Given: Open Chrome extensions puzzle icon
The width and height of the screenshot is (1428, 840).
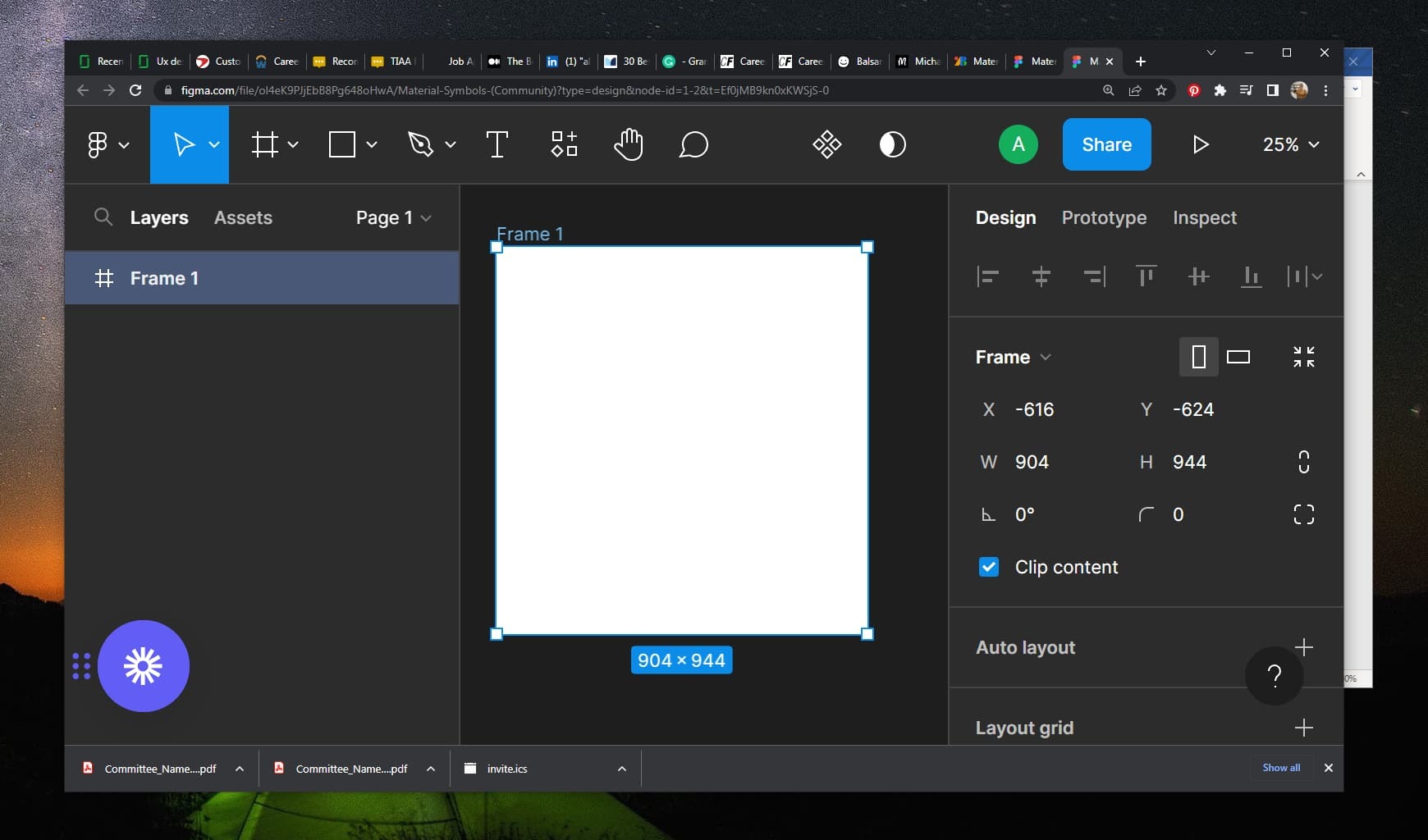Looking at the screenshot, I should pos(1220,90).
